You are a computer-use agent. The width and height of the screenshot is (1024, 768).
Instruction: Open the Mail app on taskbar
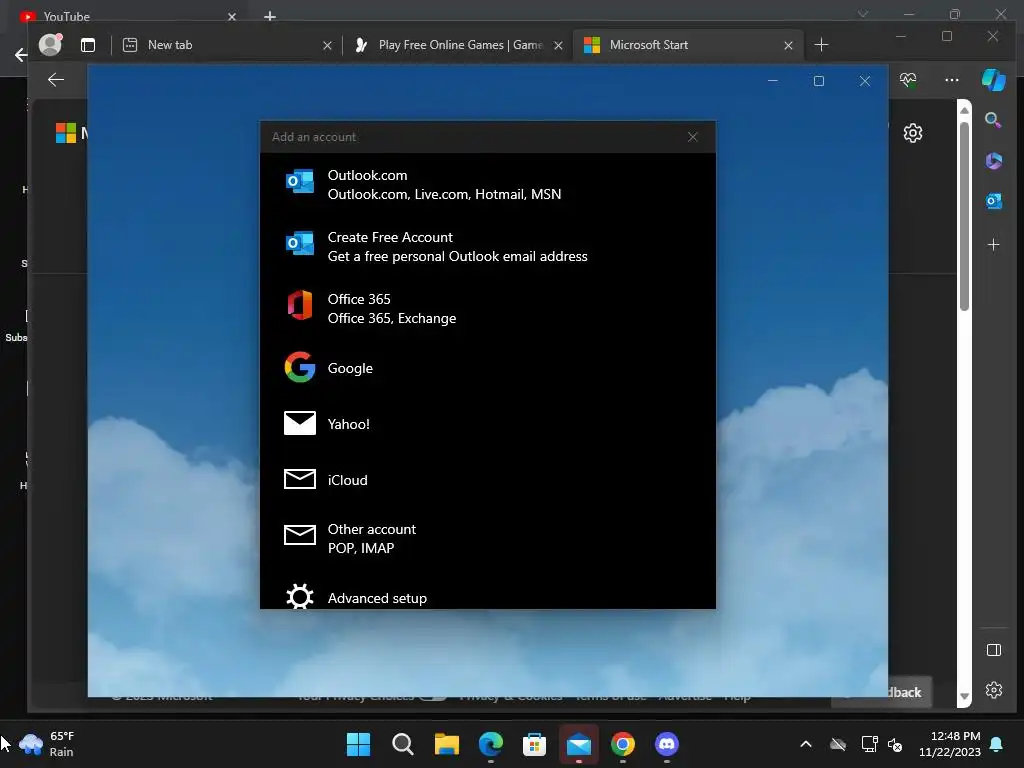pyautogui.click(x=579, y=744)
